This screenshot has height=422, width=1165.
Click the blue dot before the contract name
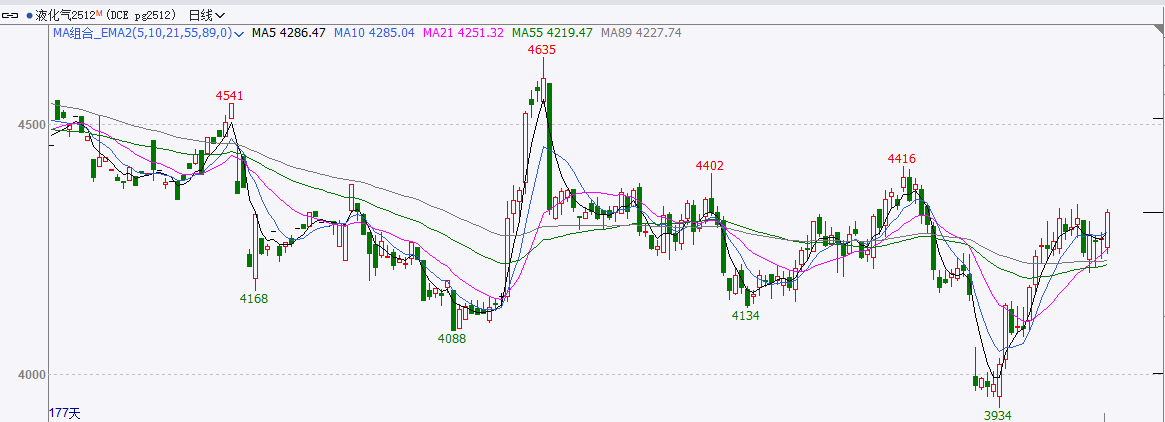click(x=29, y=15)
